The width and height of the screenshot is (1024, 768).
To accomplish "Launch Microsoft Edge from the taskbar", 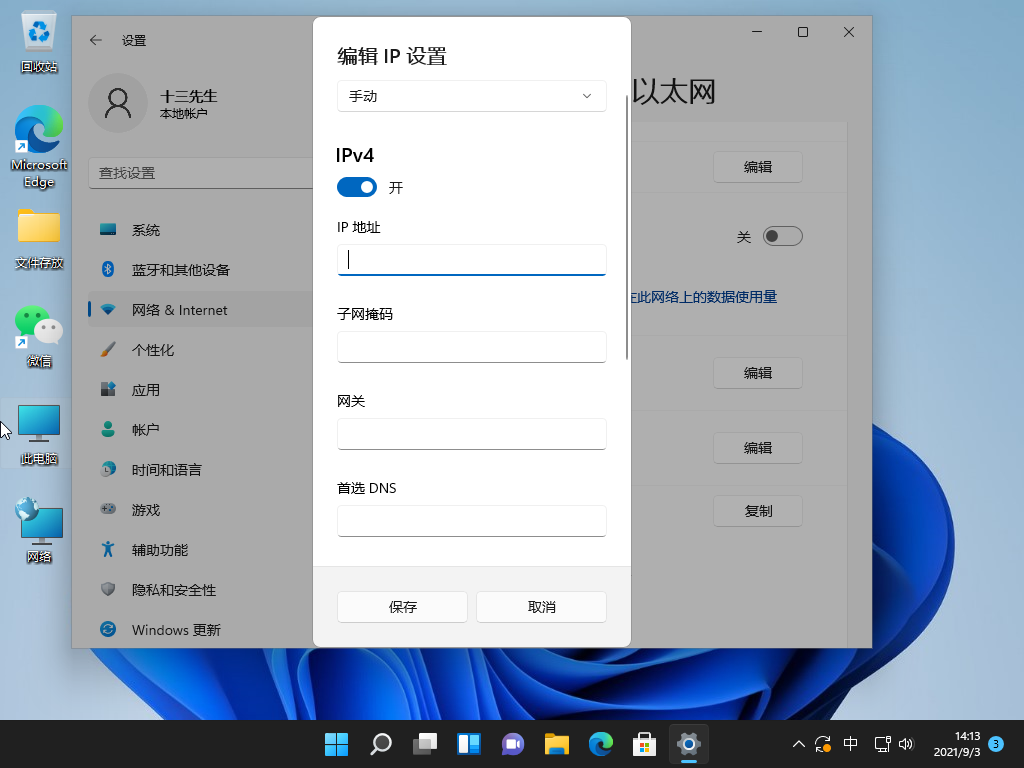I will tap(600, 744).
